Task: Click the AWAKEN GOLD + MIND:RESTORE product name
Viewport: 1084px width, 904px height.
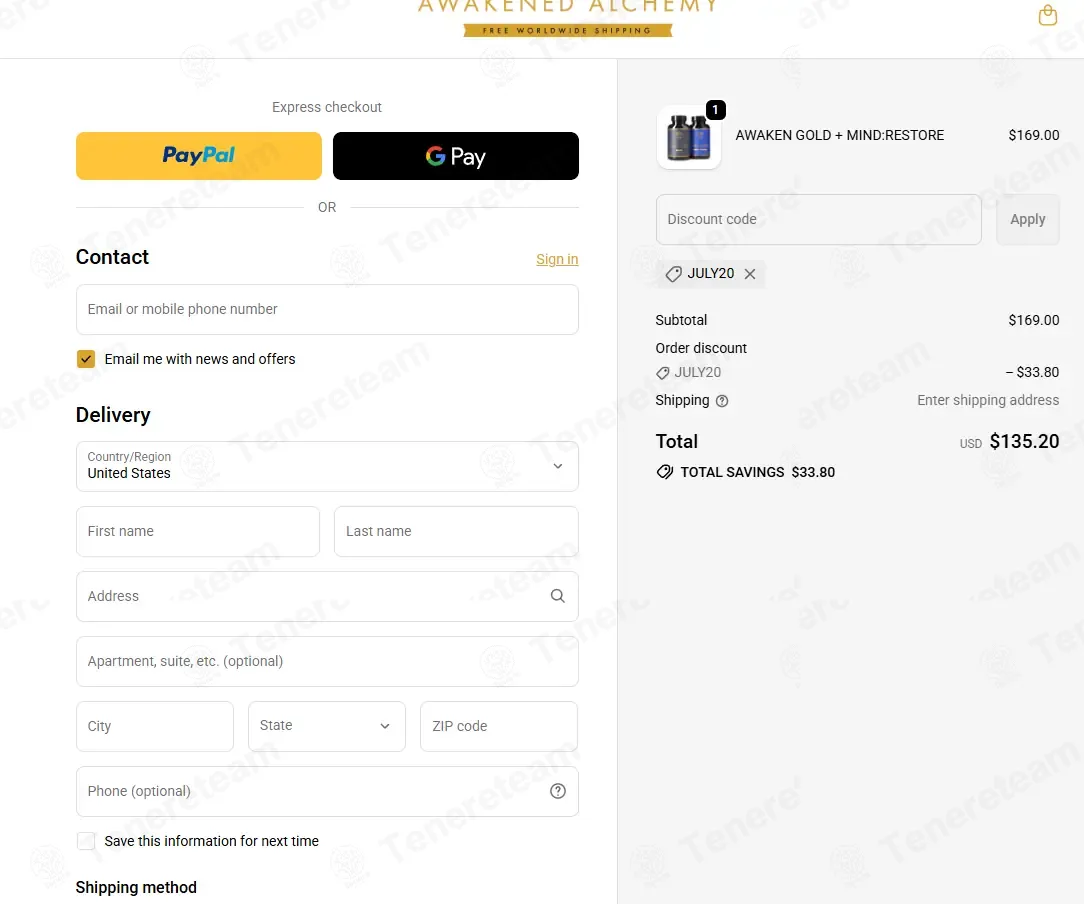Action: (x=839, y=135)
